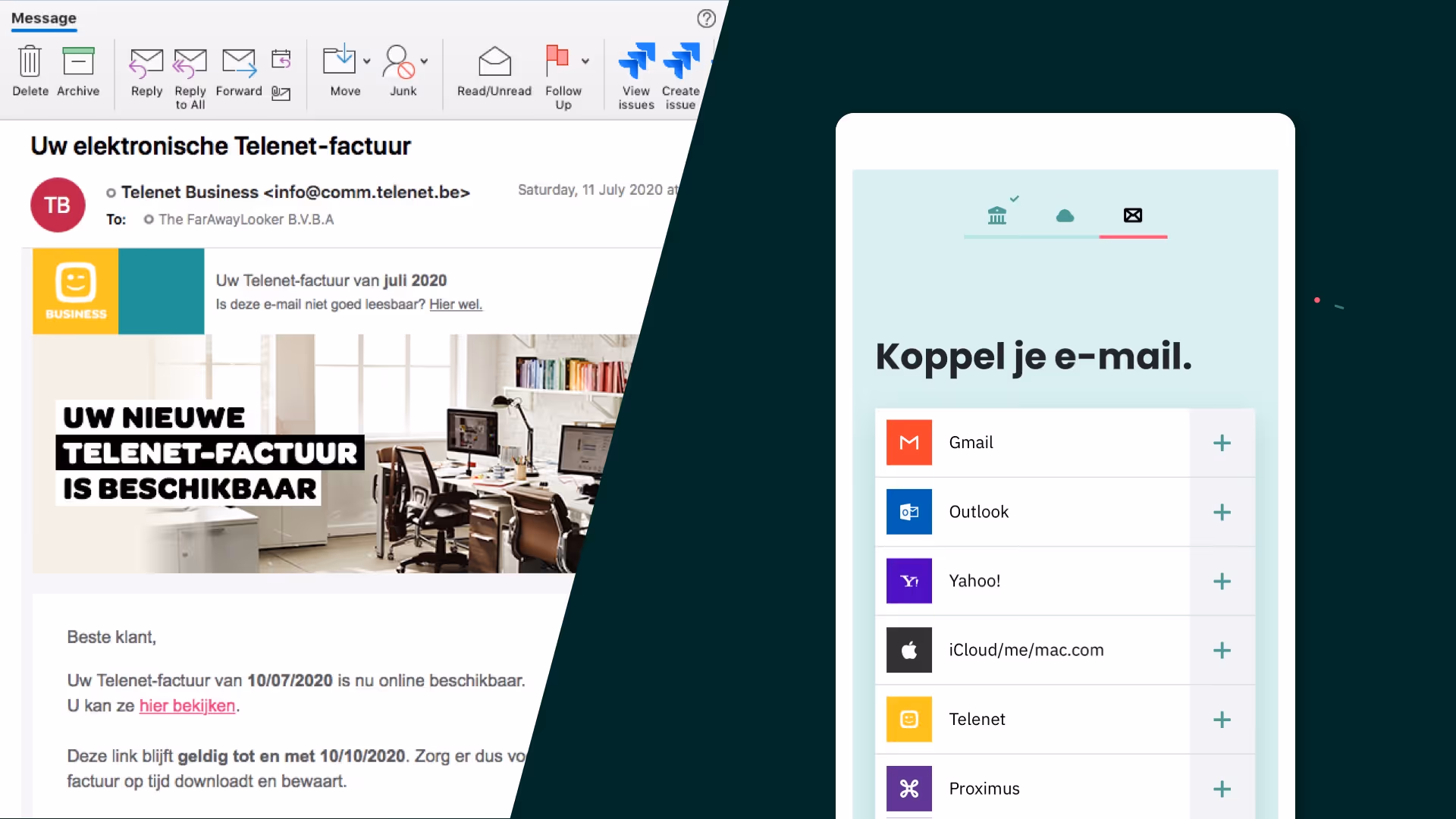This screenshot has height=819, width=1456.
Task: Expand the Move dropdown arrow
Action: [x=367, y=61]
